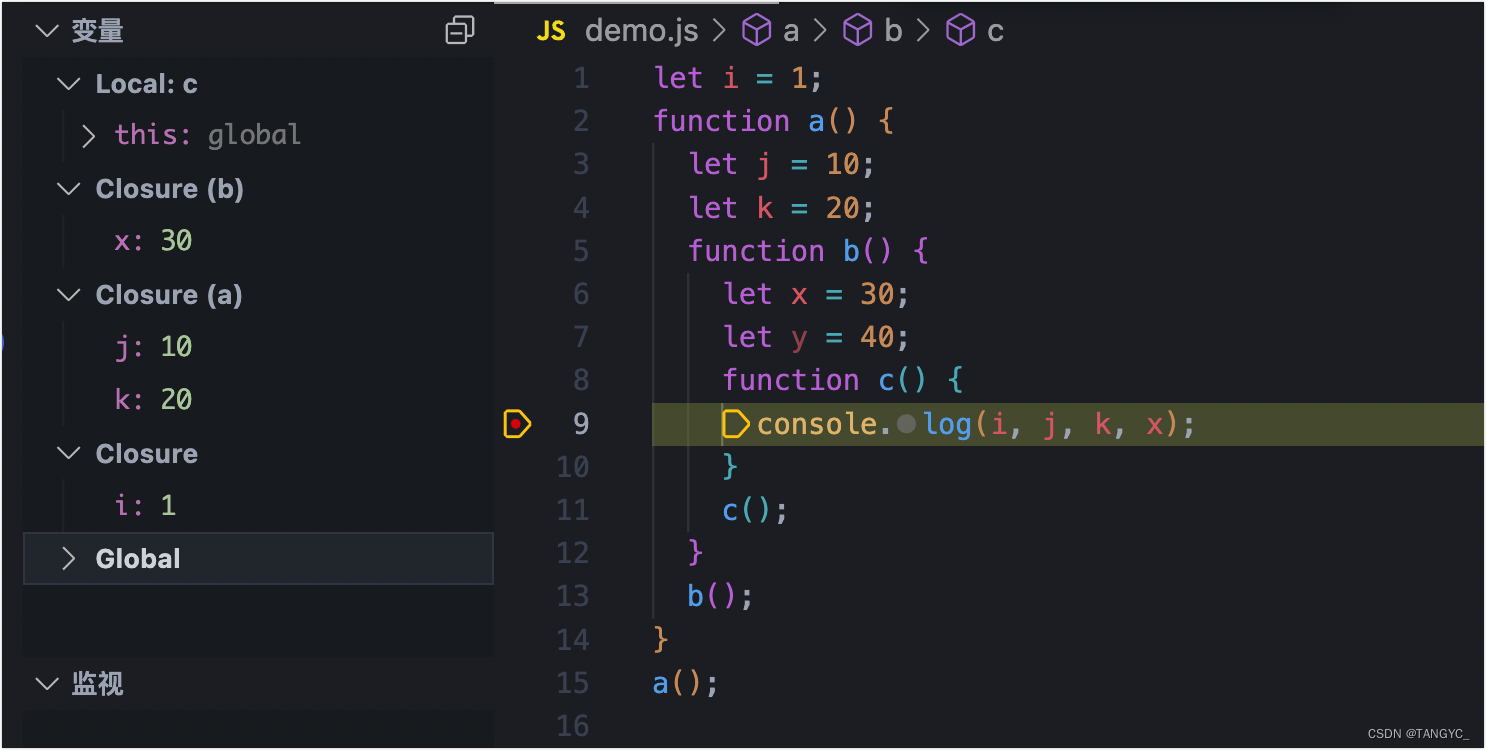Image resolution: width=1486 pixels, height=750 pixels.
Task: Click the 'c();' call on line 11
Action: (x=755, y=511)
